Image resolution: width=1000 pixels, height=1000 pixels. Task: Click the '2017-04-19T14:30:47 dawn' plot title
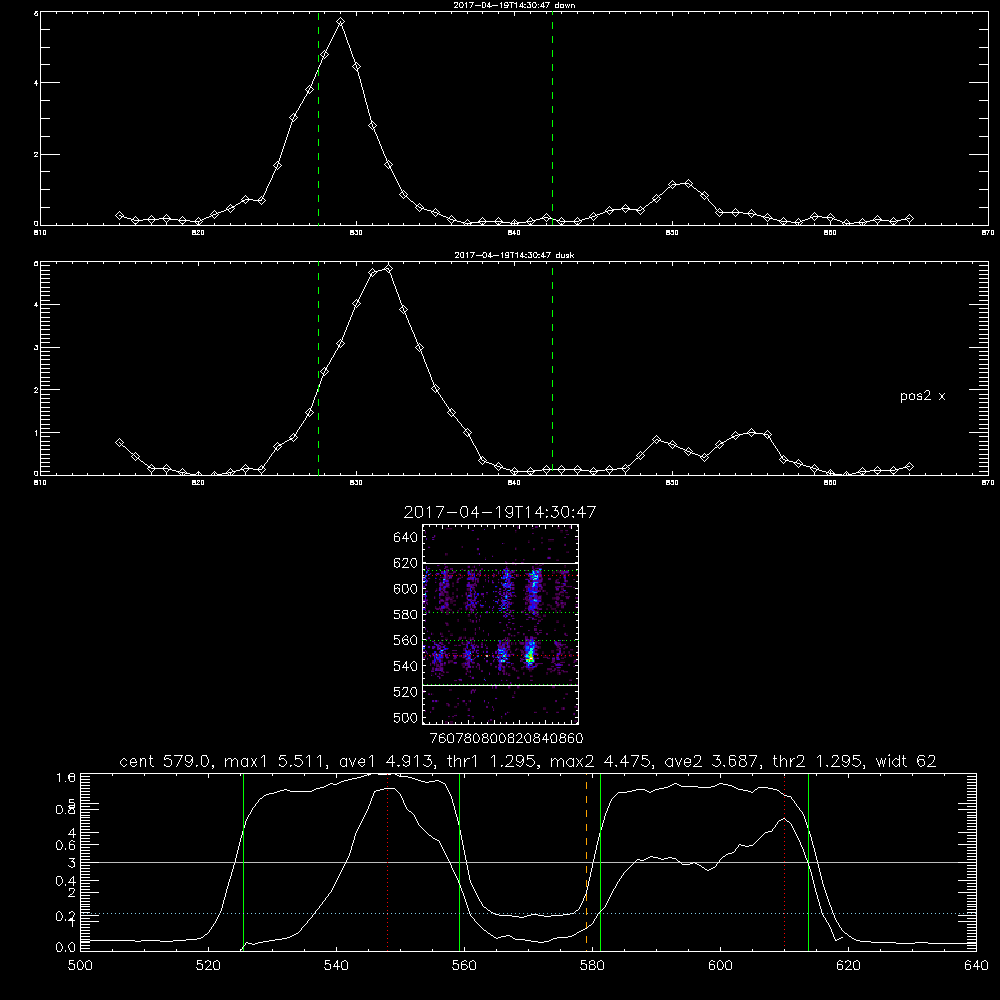514,5
